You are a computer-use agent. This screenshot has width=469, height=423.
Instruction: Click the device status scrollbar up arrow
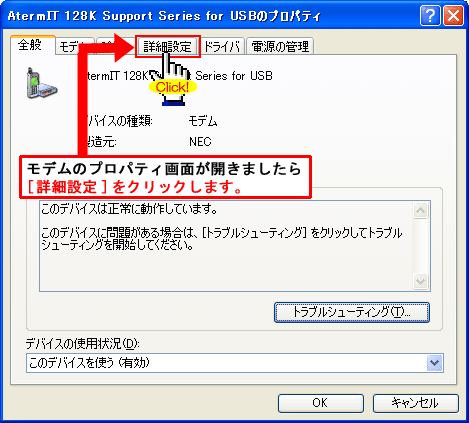click(x=421, y=210)
